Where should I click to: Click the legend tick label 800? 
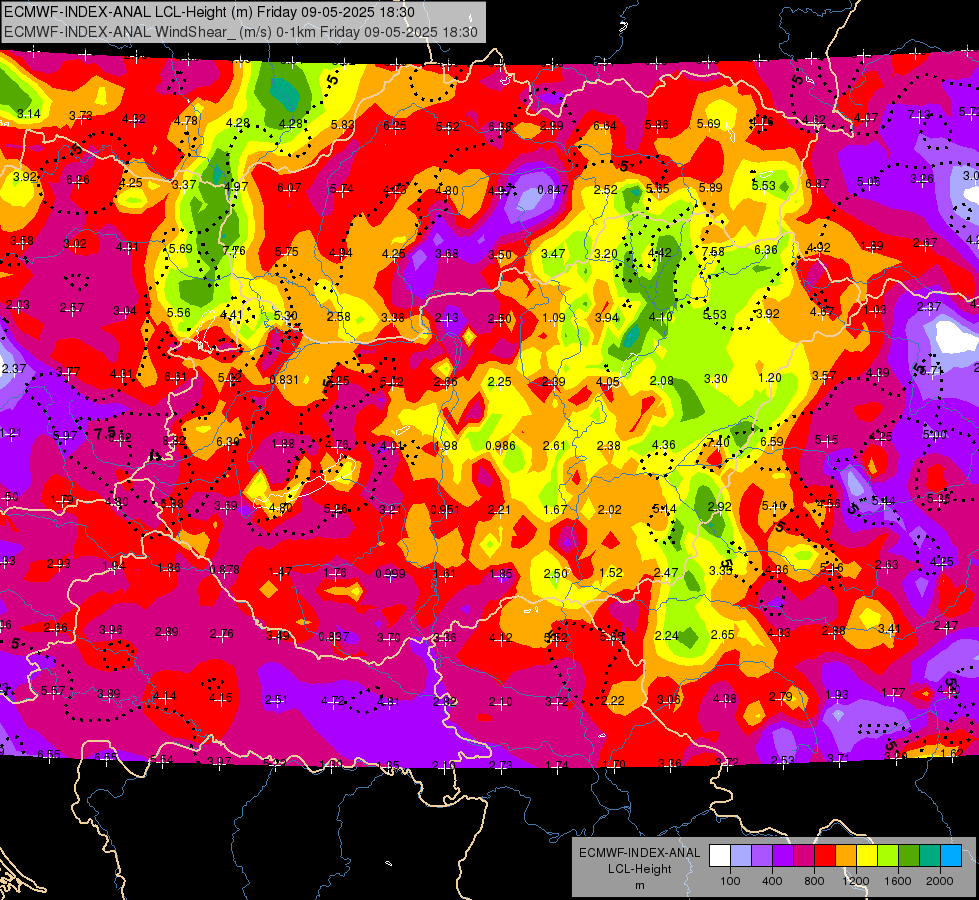[814, 881]
